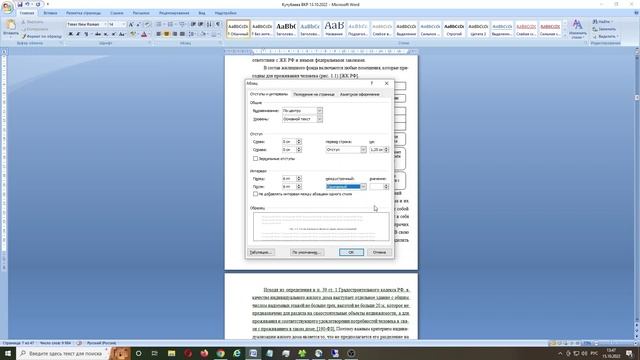Open 'Азиатское оформление' dialog tab

360,94
